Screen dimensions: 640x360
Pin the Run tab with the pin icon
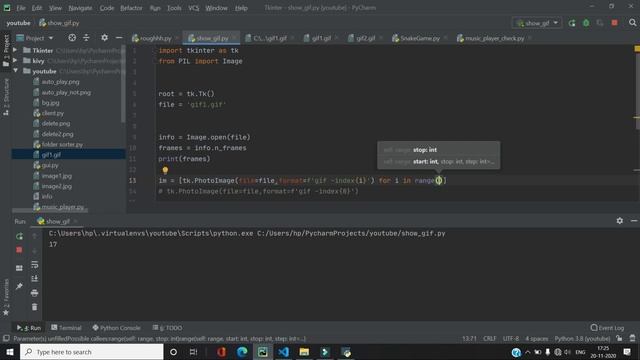pyautogui.click(x=19, y=286)
